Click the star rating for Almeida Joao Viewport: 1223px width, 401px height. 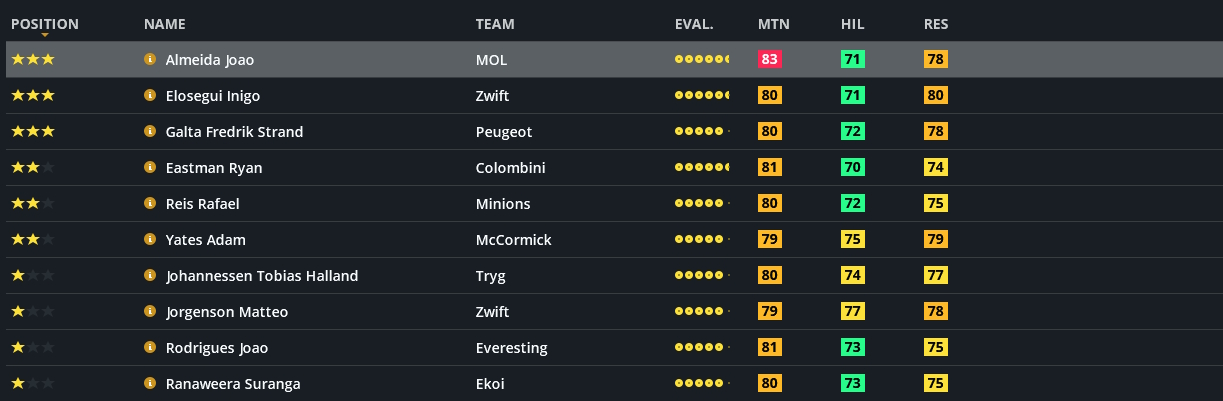pos(33,60)
